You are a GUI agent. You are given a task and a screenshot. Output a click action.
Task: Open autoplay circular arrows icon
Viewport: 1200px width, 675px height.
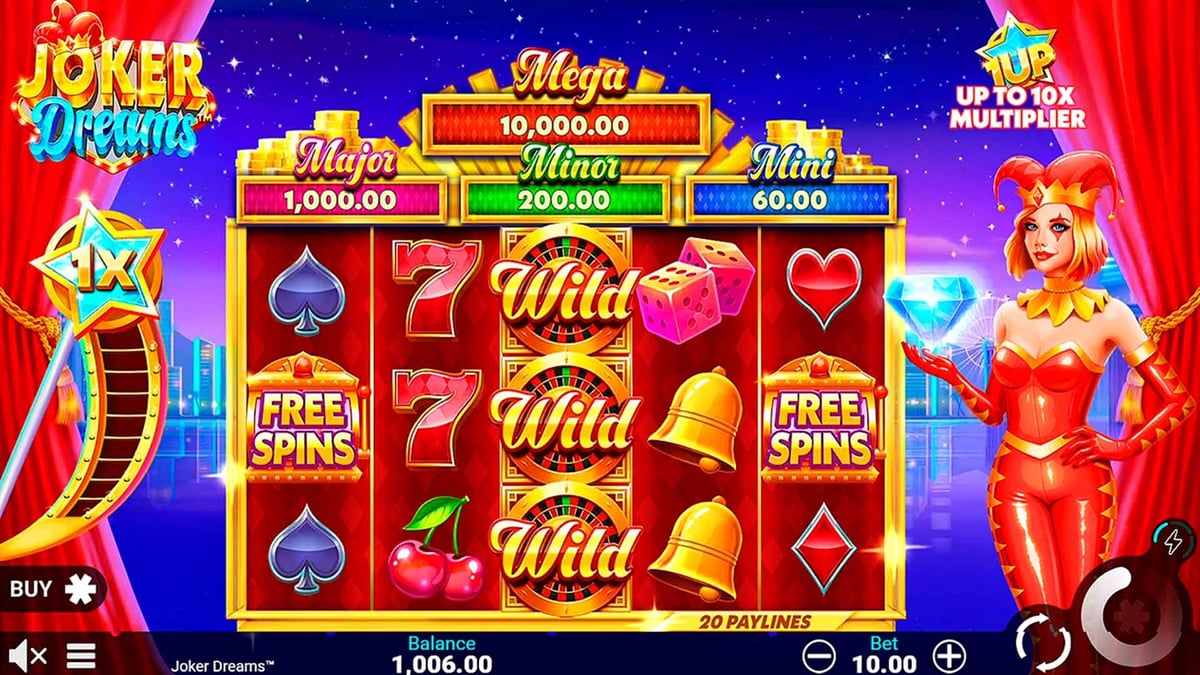[1042, 641]
